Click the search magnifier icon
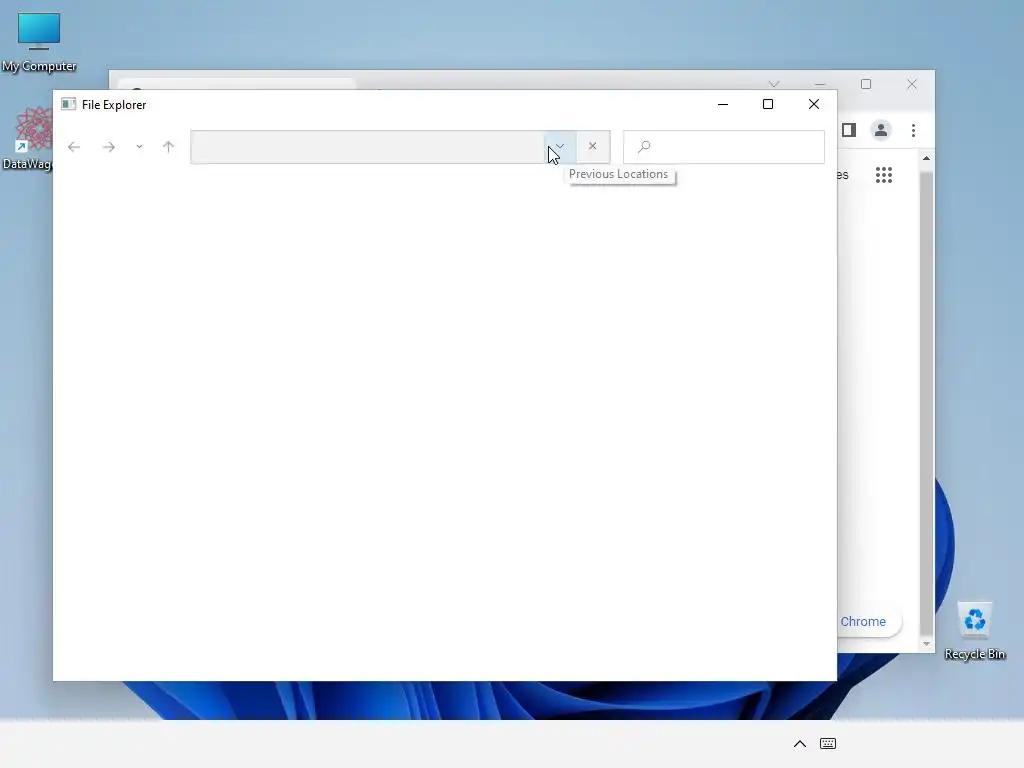Screen dimensions: 1024x768 644,147
